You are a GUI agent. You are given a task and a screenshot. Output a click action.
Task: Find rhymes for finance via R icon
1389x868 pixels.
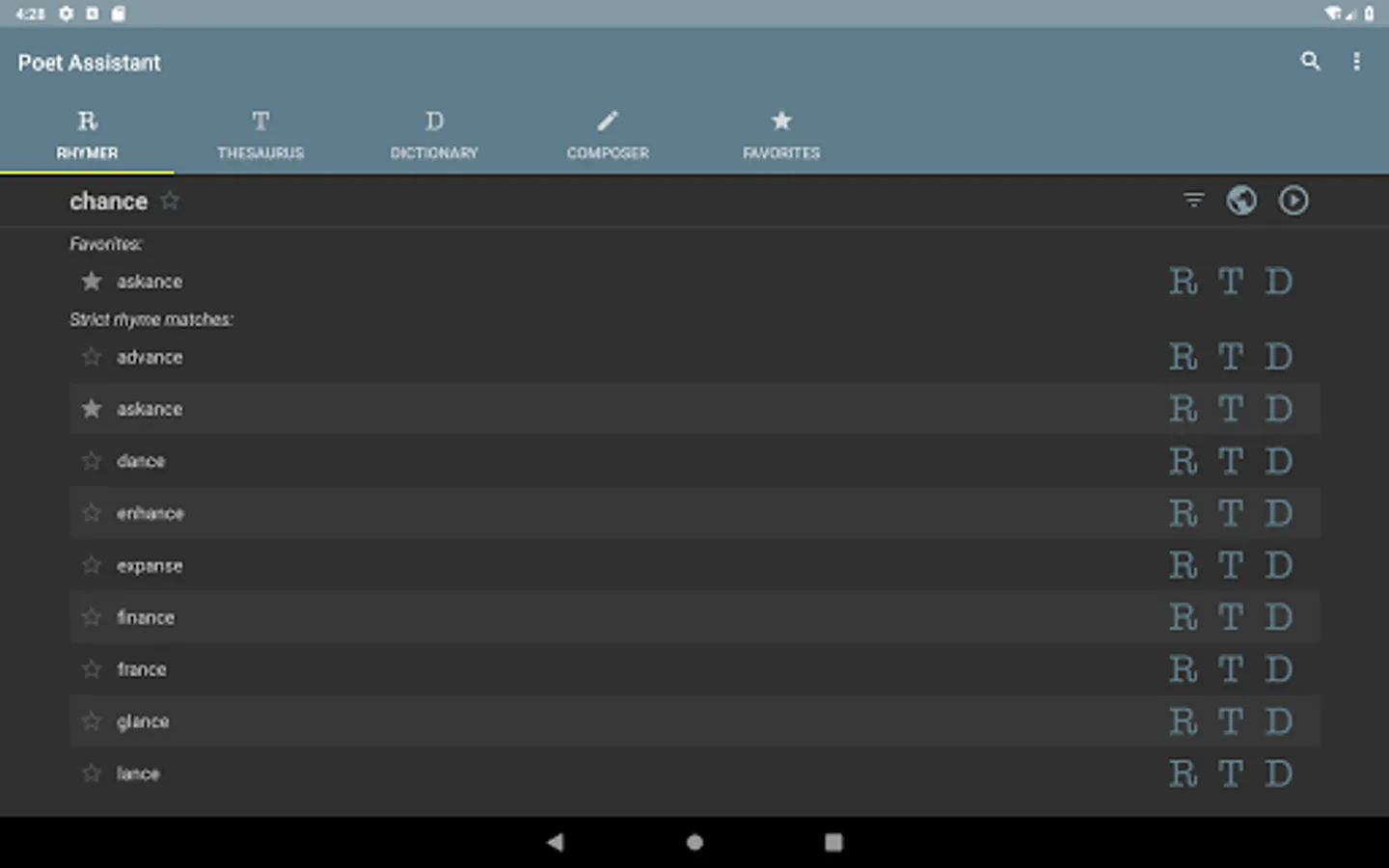pyautogui.click(x=1184, y=617)
